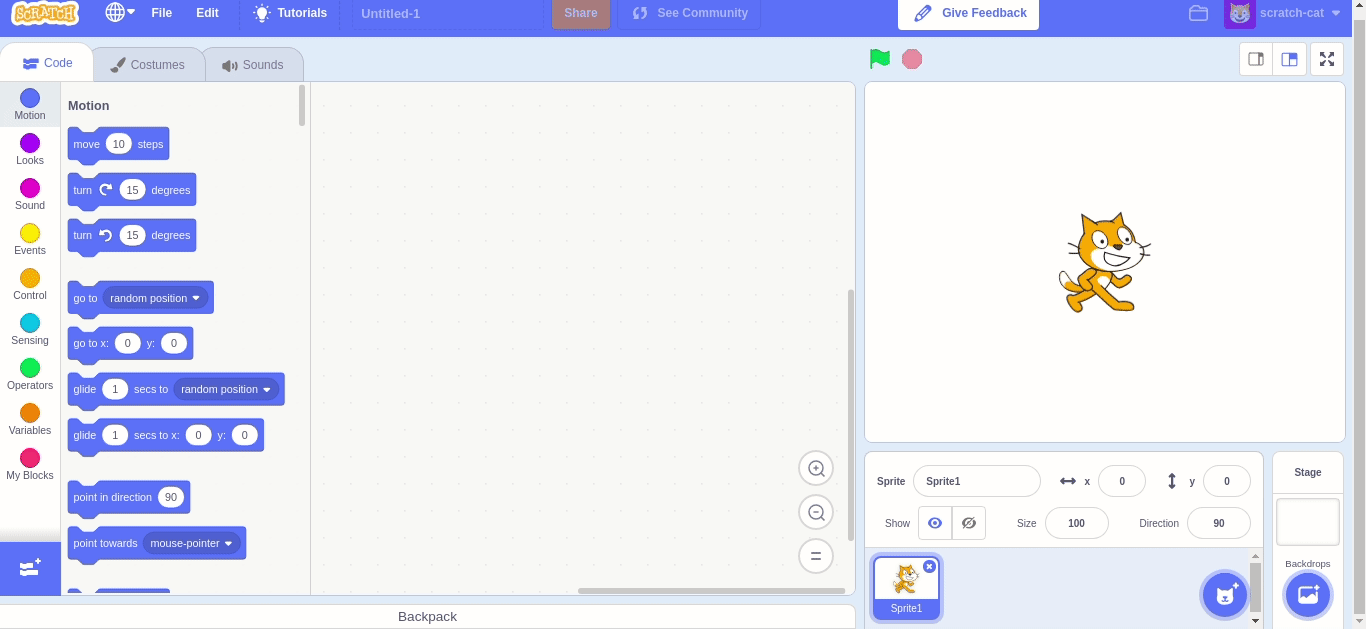Open scratch-cat account dropdown

coord(1284,13)
